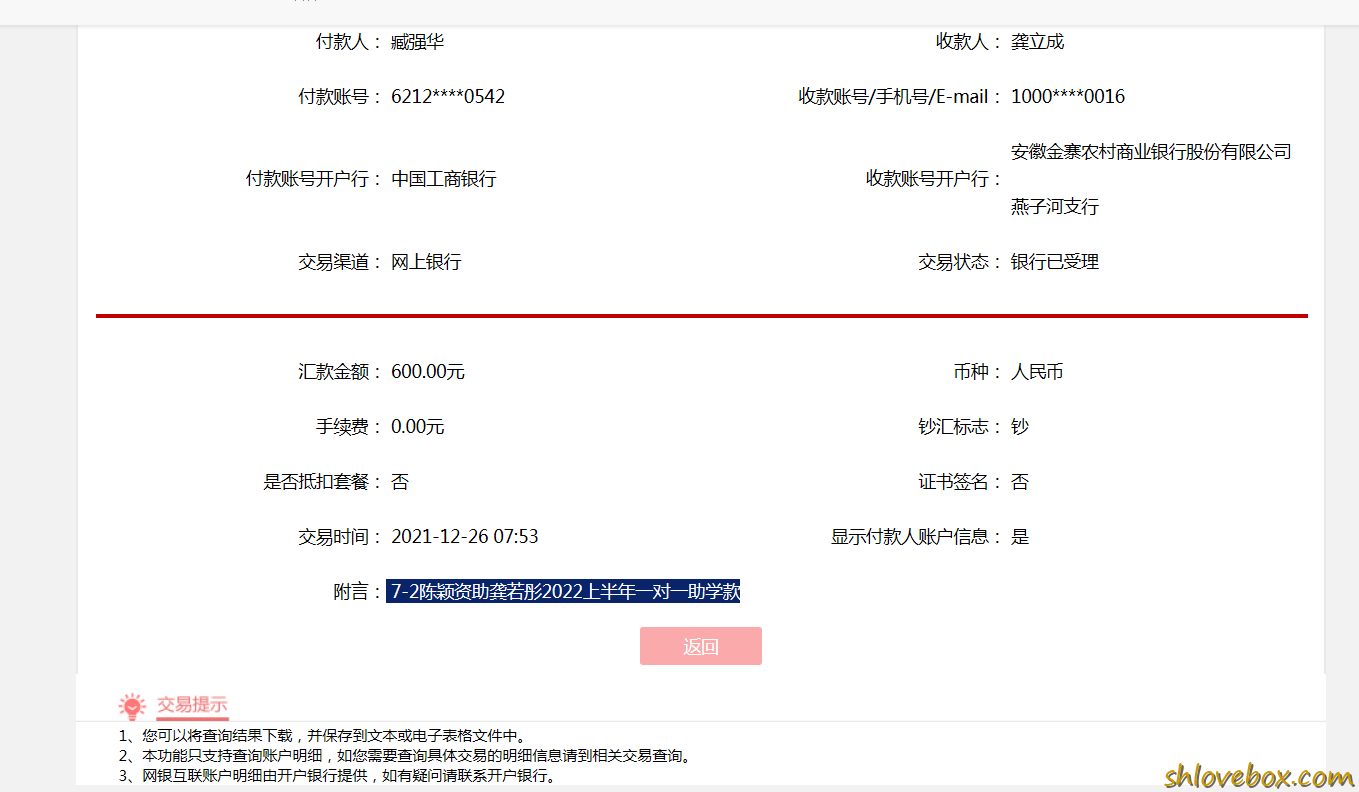Click the 附言 label
This screenshot has width=1359, height=792.
[x=357, y=592]
